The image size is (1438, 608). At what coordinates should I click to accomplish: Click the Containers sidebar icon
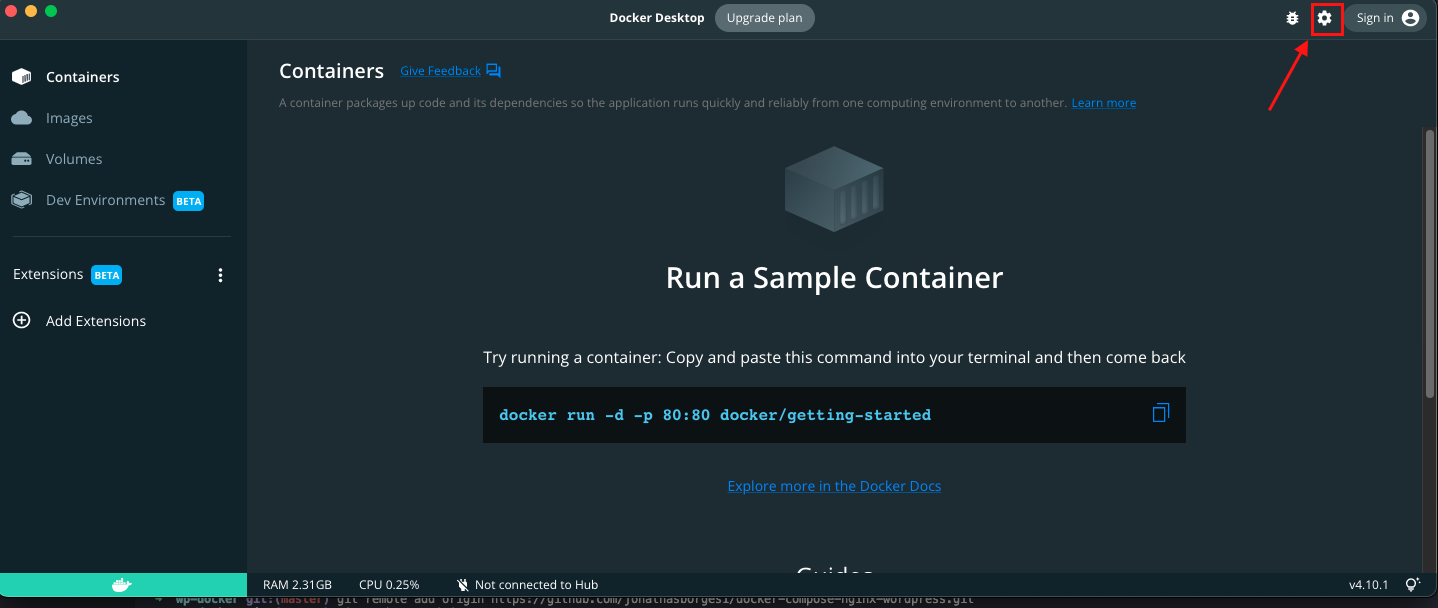coord(21,77)
